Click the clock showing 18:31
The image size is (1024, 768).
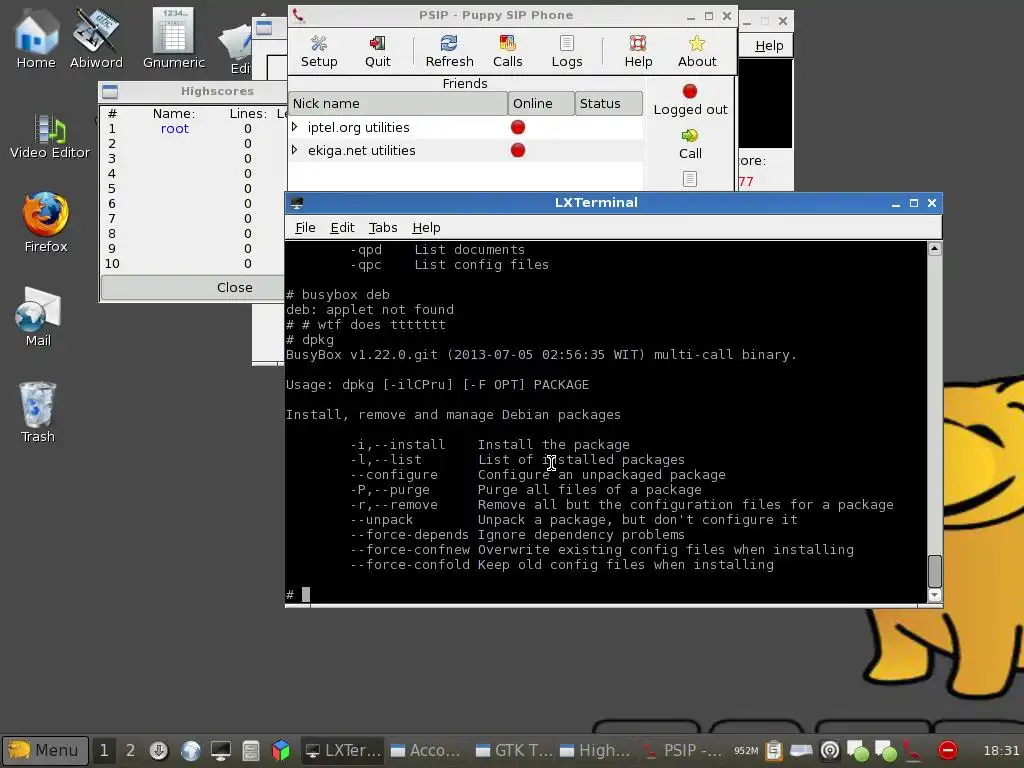[x=1001, y=750]
